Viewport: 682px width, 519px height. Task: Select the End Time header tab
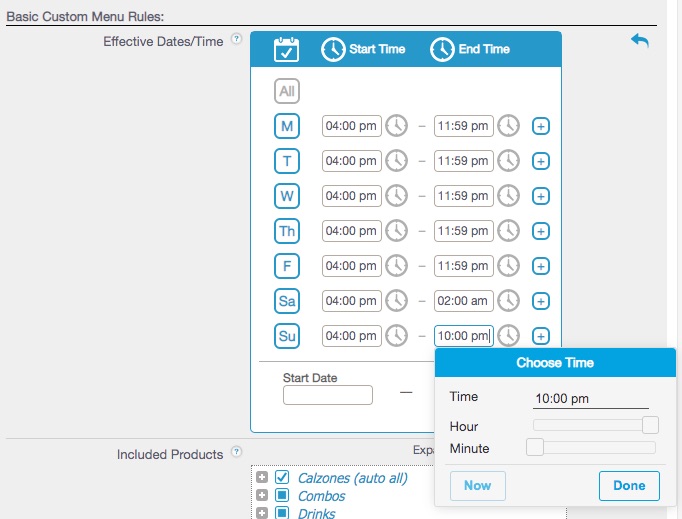470,49
